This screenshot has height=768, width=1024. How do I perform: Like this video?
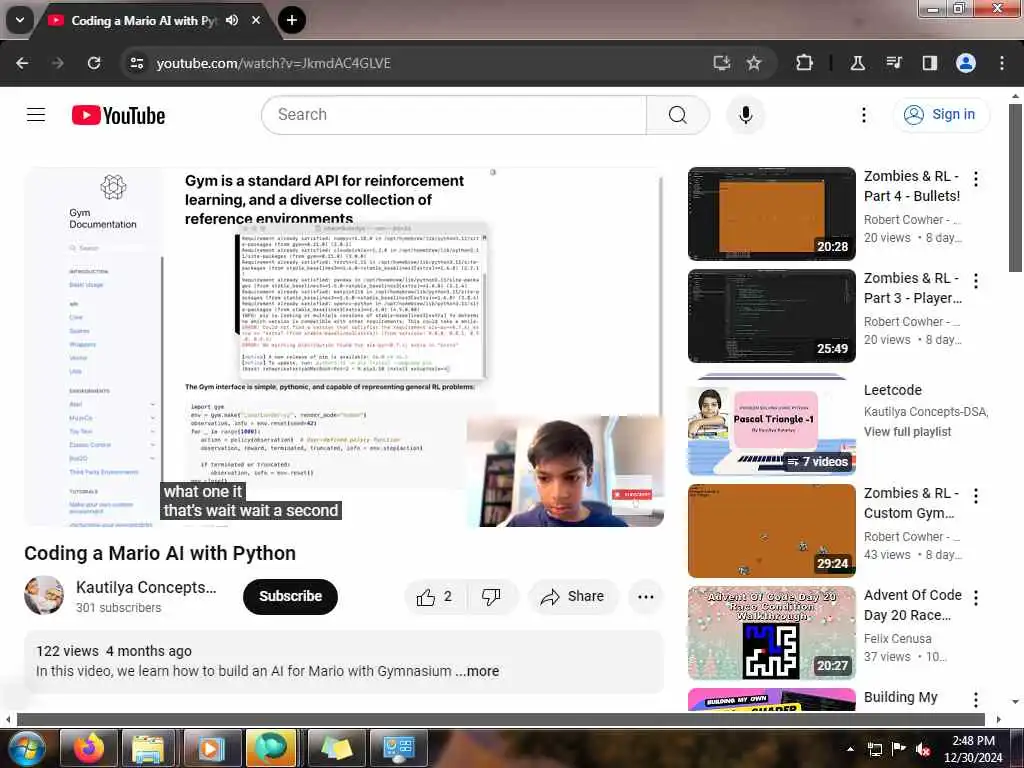[435, 596]
